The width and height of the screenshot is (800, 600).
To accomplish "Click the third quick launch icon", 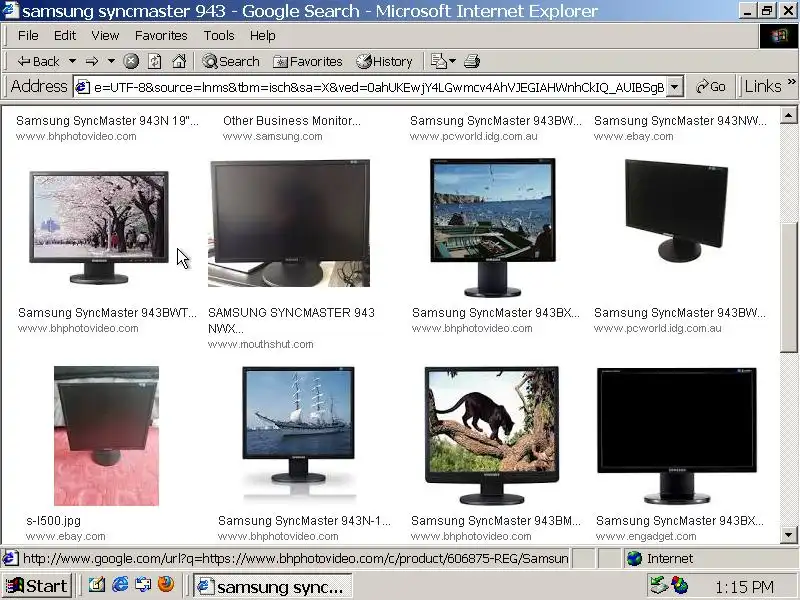I will pos(143,585).
